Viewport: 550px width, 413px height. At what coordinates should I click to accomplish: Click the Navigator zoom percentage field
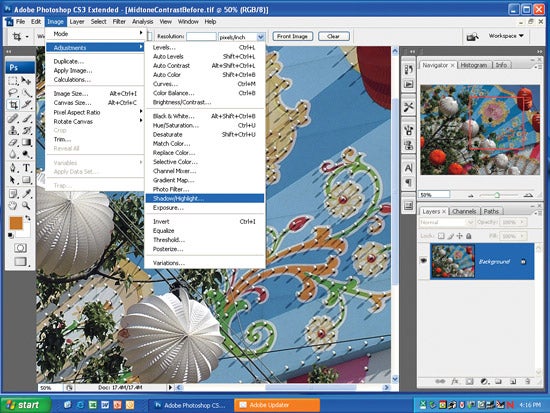[434, 194]
